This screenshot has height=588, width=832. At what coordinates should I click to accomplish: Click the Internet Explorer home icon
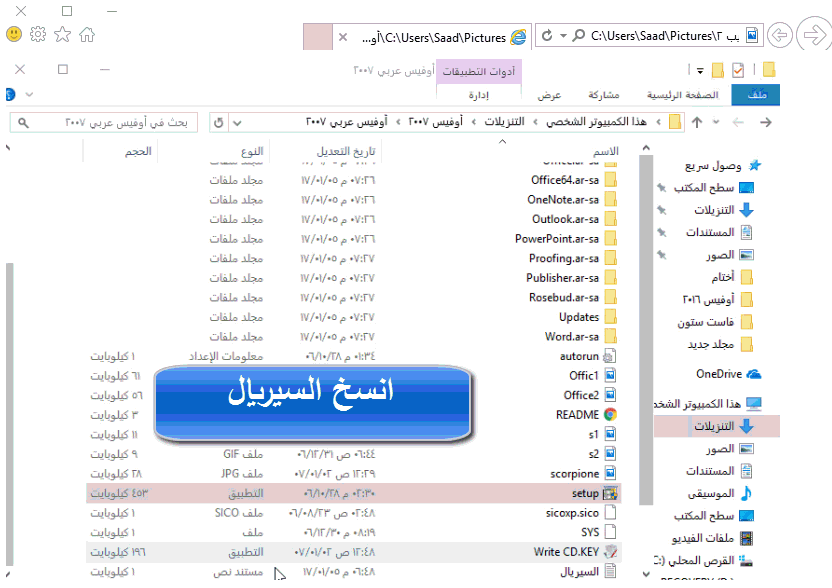(87, 35)
